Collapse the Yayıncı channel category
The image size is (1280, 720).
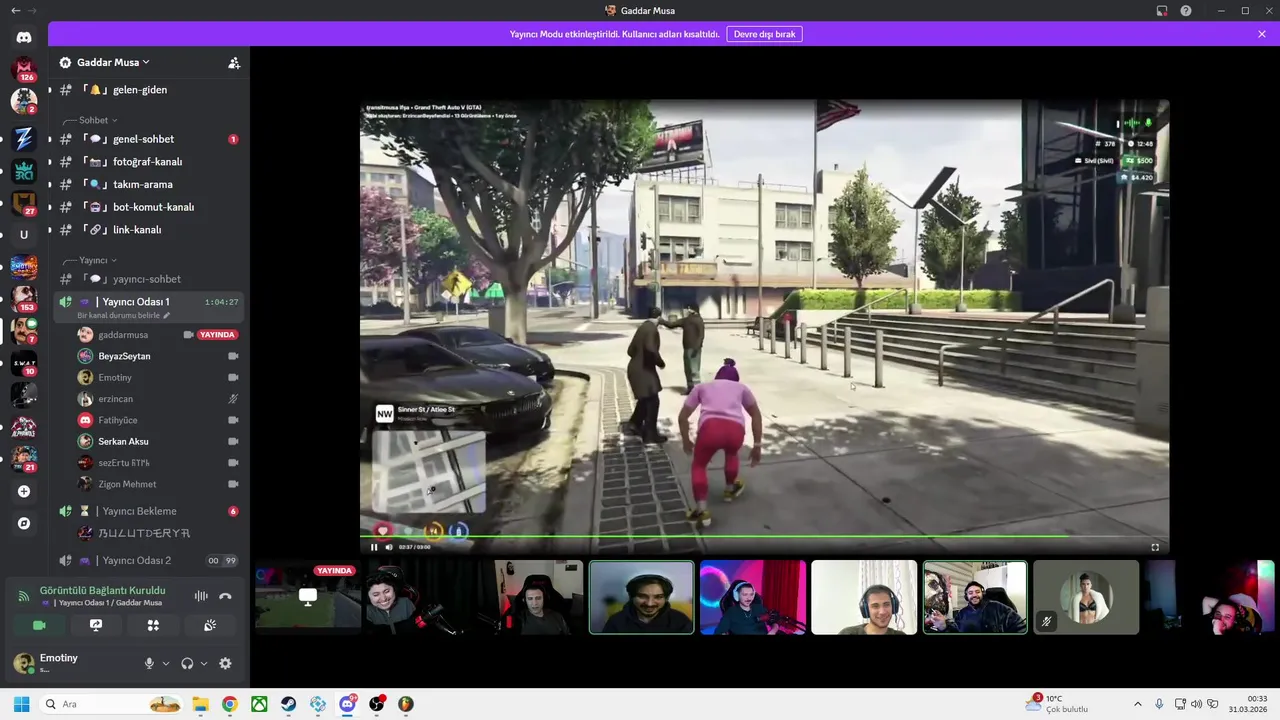98,260
